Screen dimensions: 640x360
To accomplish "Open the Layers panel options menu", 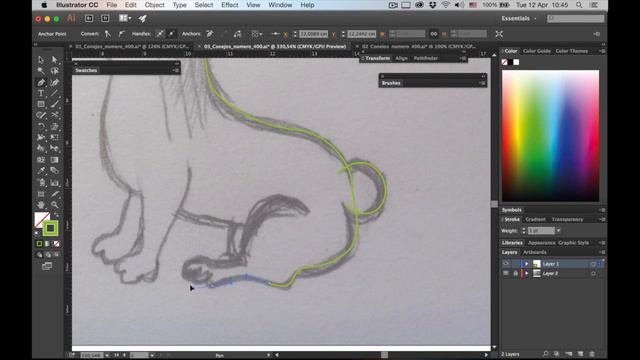I will (602, 252).
